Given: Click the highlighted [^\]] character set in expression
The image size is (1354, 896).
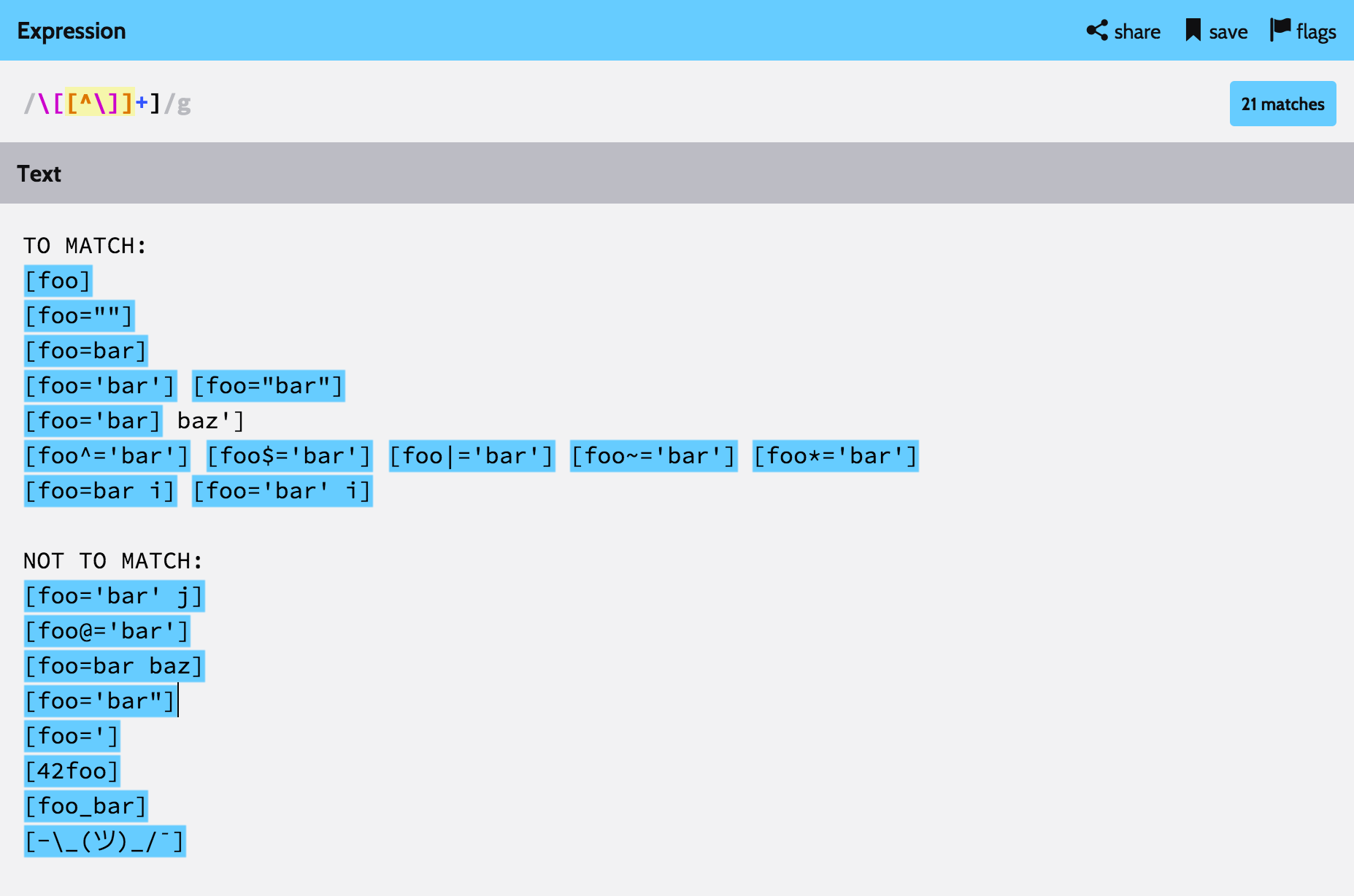Looking at the screenshot, I should [100, 104].
